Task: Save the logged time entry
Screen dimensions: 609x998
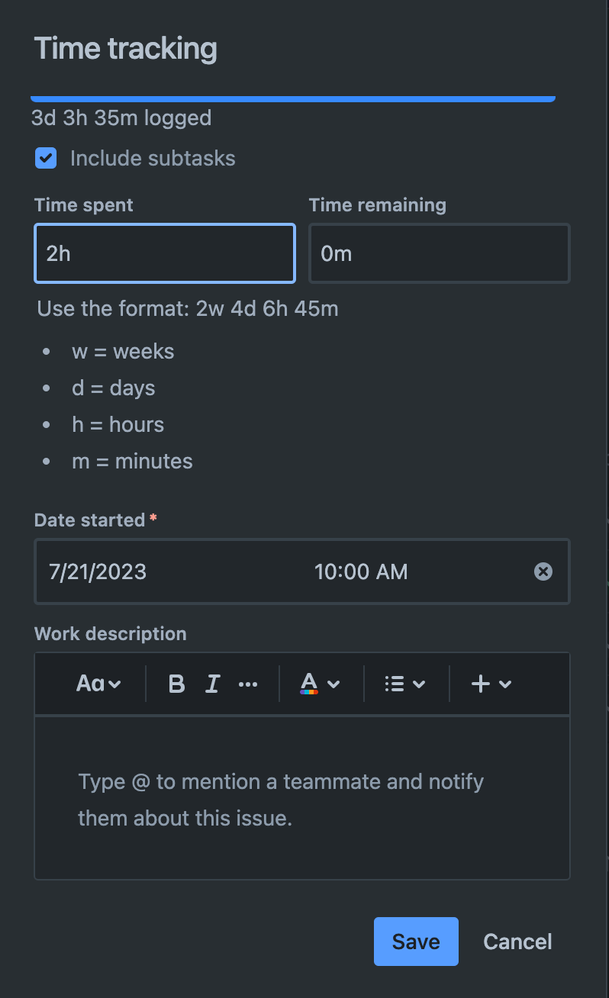Action: click(415, 941)
